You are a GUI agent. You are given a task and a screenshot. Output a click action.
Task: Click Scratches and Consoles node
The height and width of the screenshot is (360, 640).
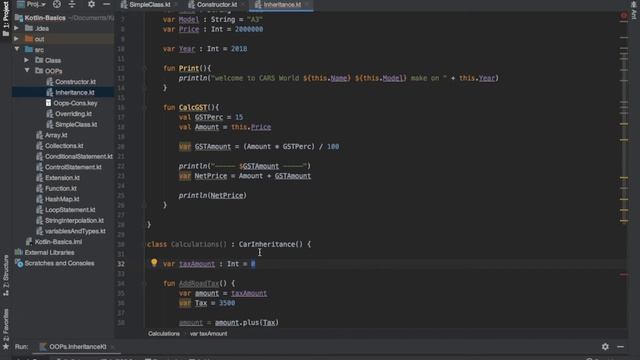pyautogui.click(x=59, y=263)
